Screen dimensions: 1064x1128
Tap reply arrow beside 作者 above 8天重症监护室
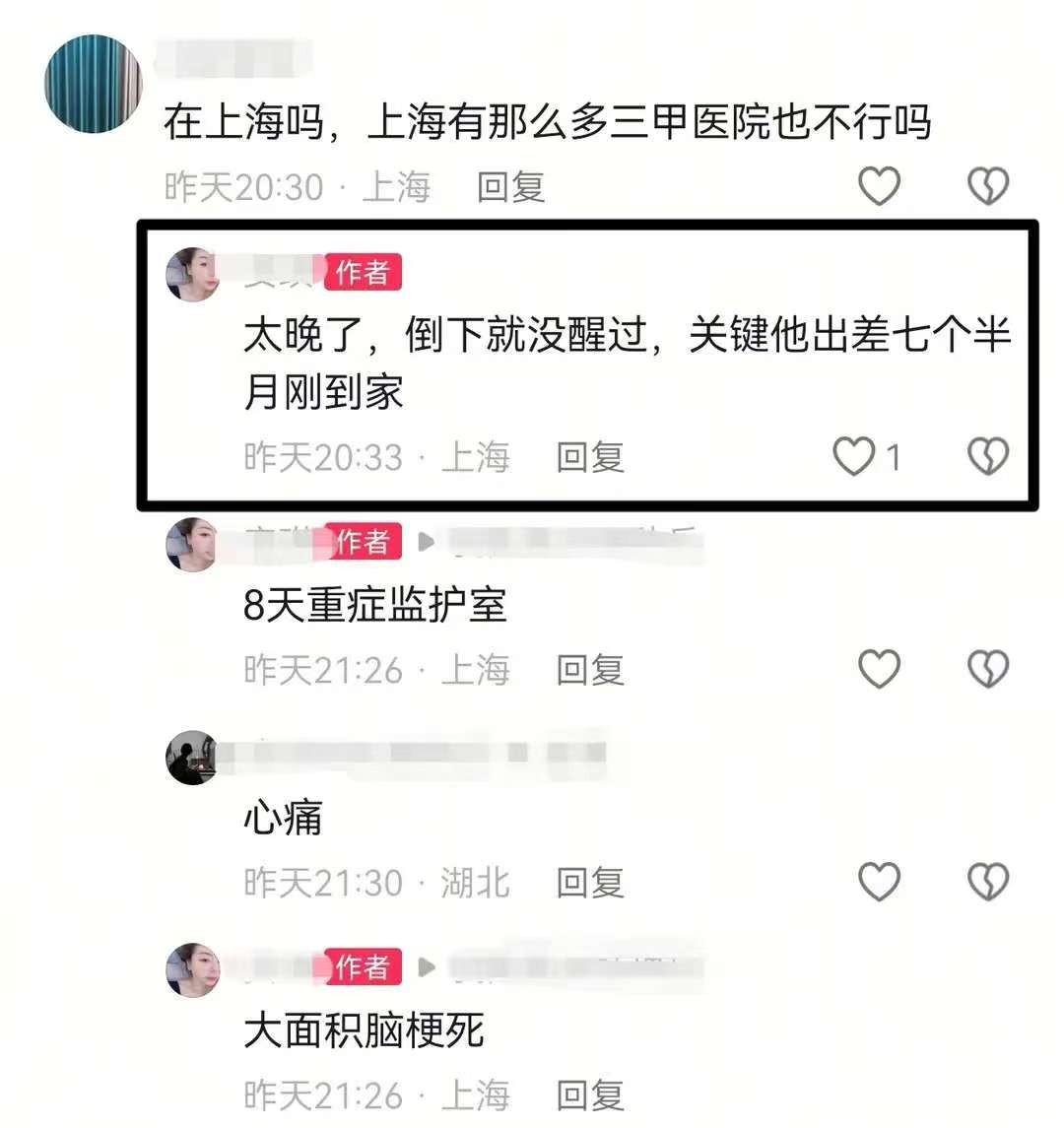427,541
